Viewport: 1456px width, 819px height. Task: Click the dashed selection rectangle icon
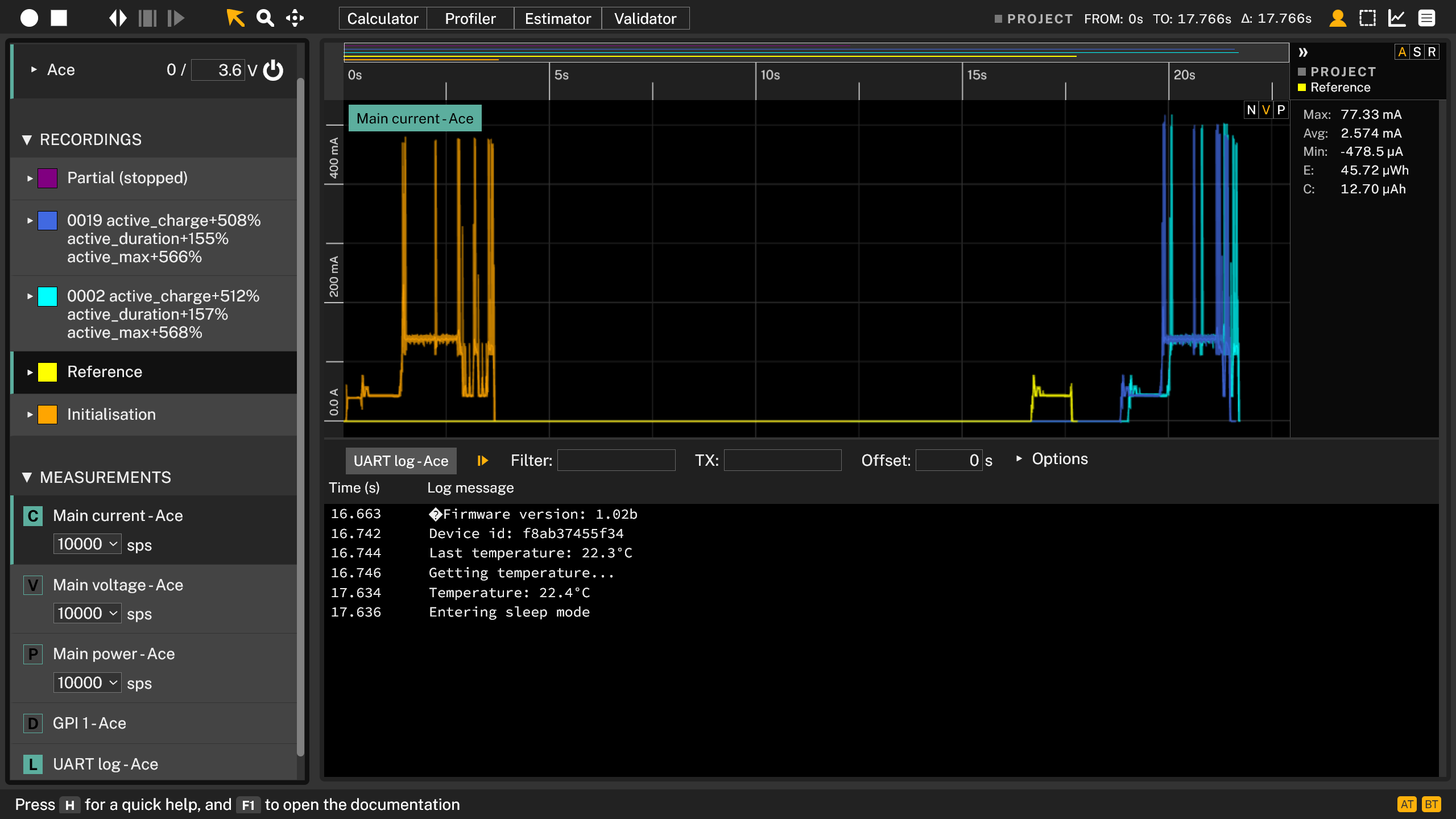pyautogui.click(x=1367, y=18)
